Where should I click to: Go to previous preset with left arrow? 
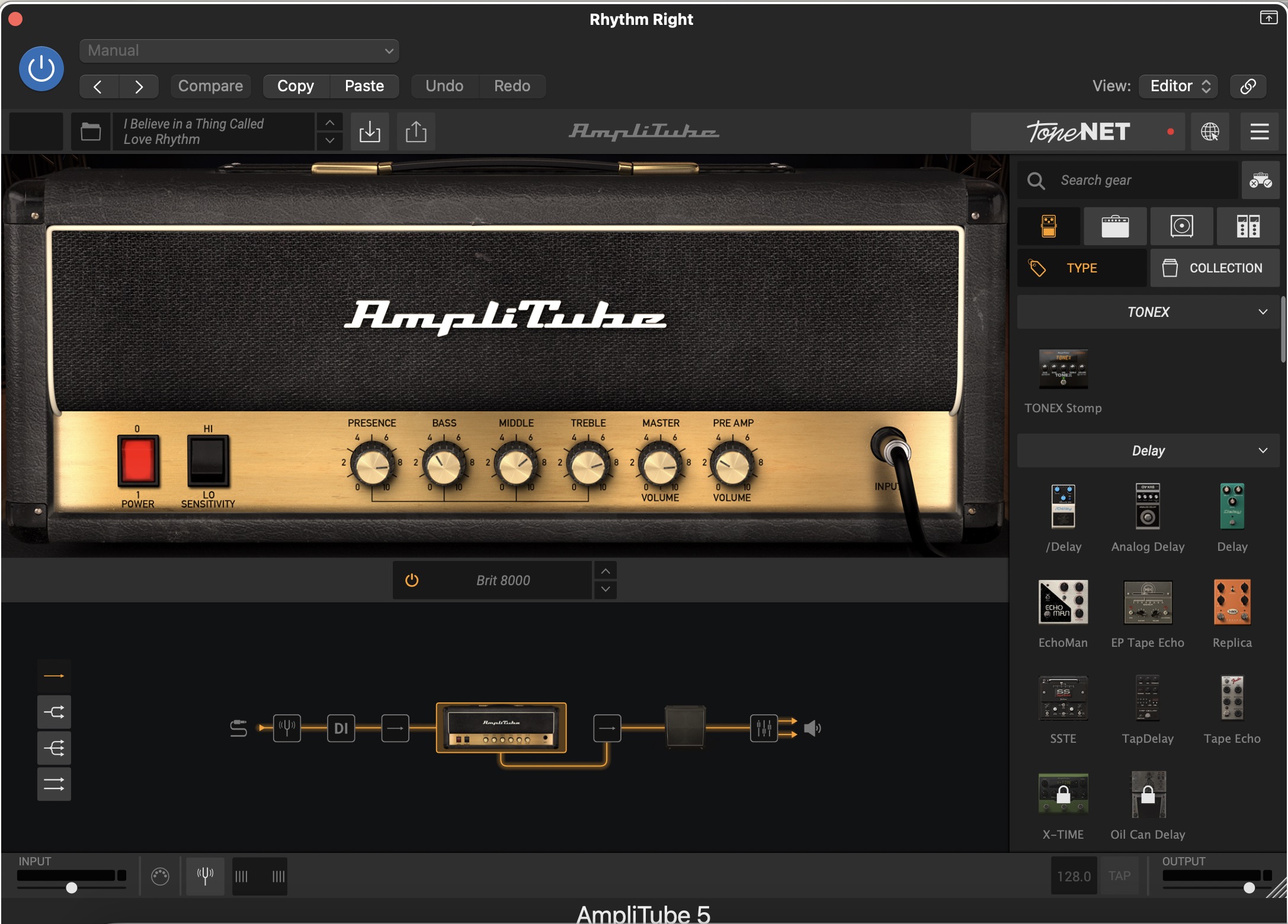98,86
